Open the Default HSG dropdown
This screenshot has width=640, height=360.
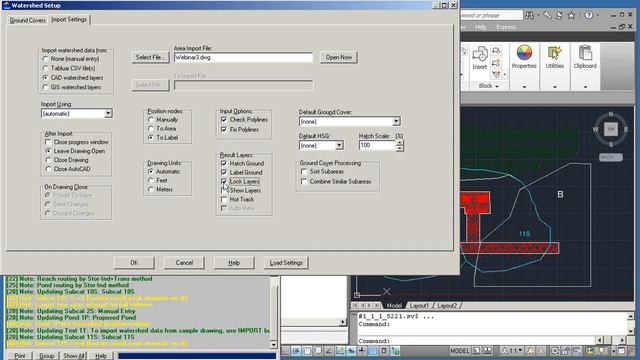(339, 145)
